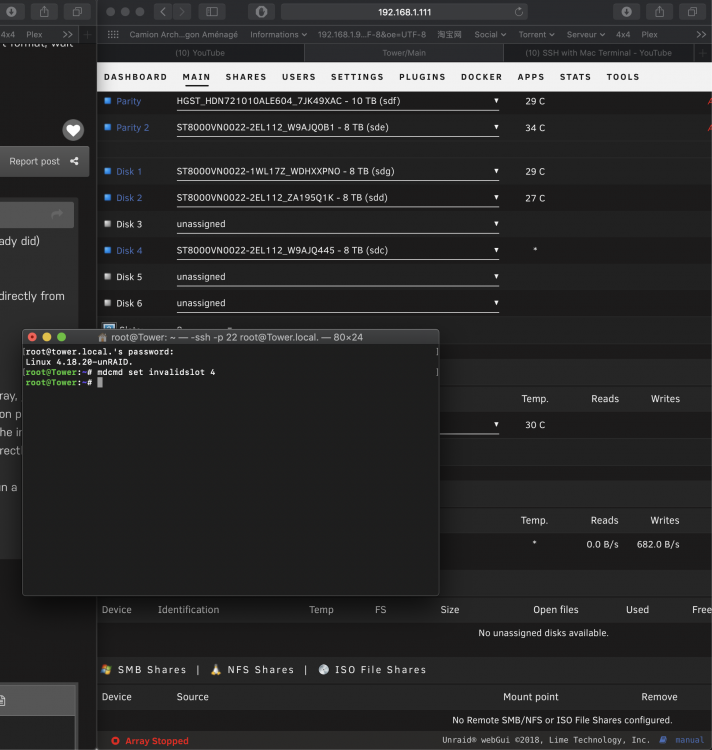Click the share icon in right toolbar

(659, 12)
